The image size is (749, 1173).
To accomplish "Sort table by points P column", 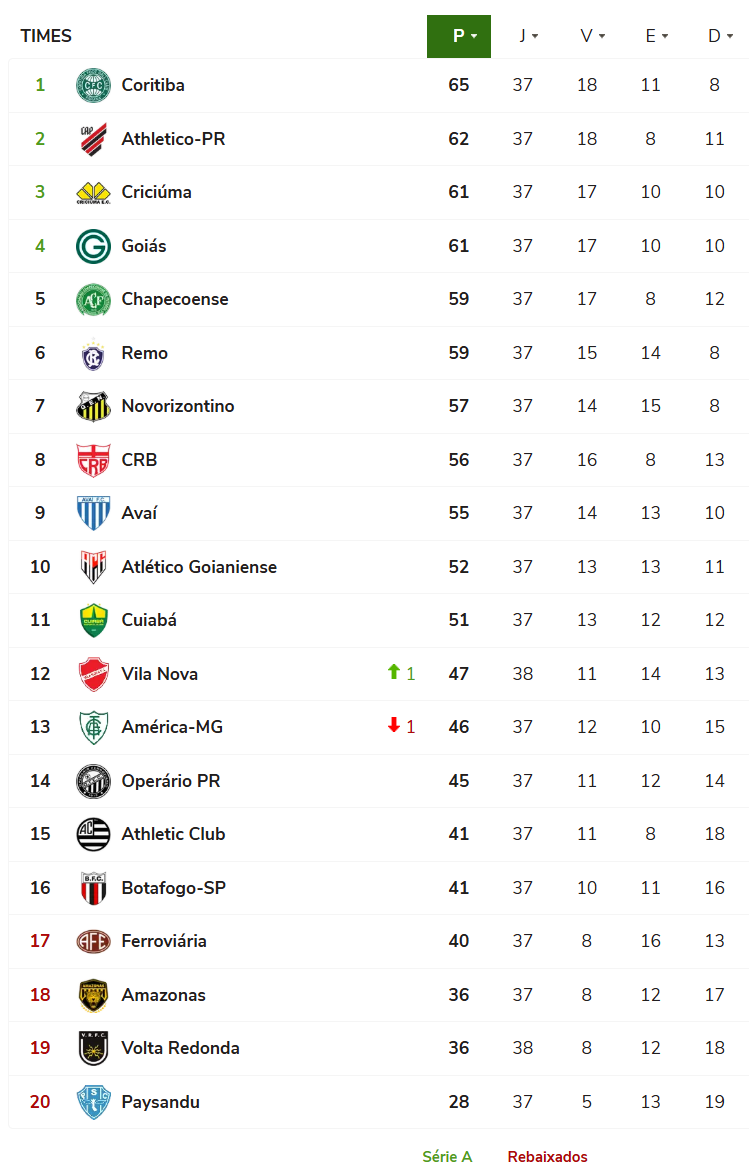I will [459, 36].
